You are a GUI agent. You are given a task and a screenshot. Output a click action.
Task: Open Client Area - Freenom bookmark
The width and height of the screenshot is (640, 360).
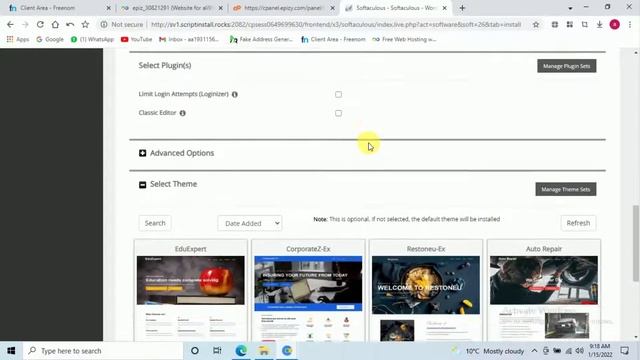(333, 39)
